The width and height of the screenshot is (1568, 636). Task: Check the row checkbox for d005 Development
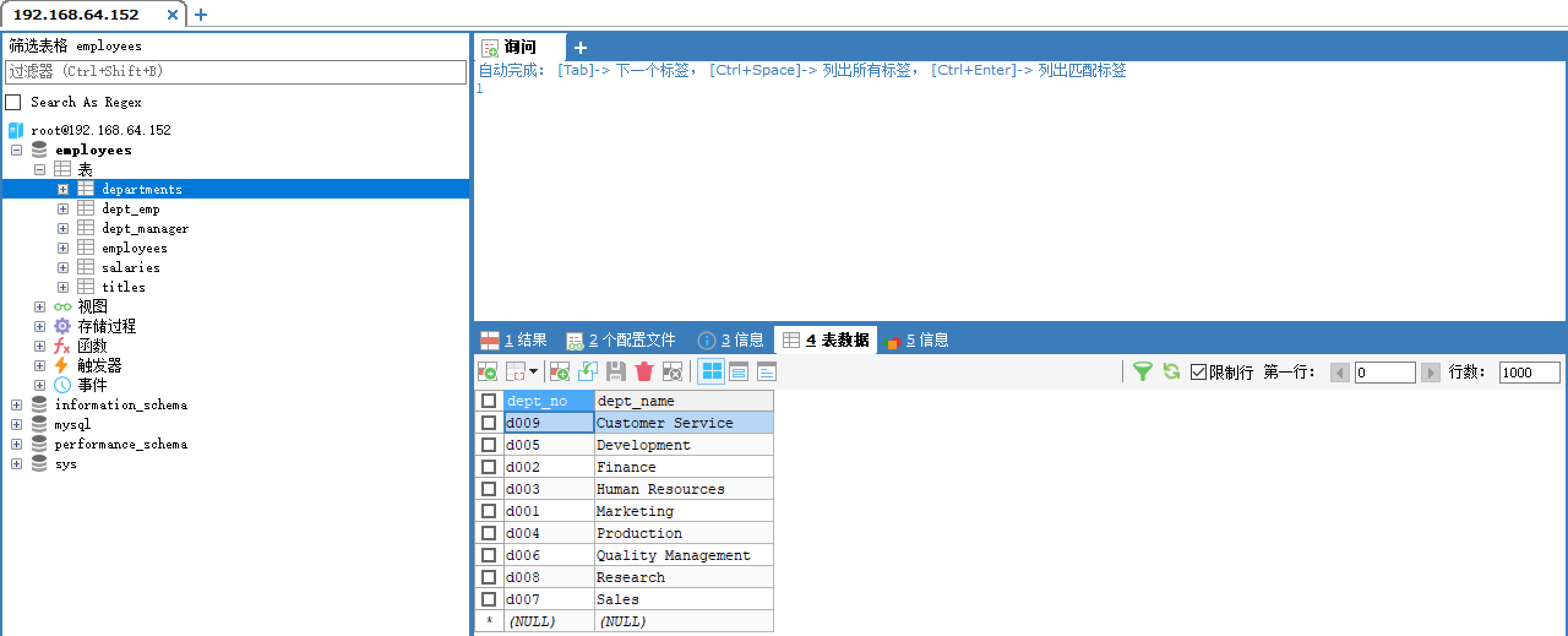(488, 444)
